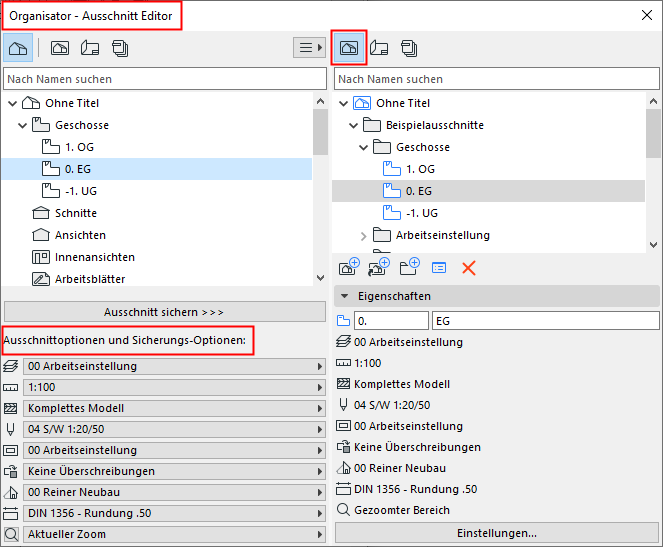Click the view name field containing EG

pos(545,321)
